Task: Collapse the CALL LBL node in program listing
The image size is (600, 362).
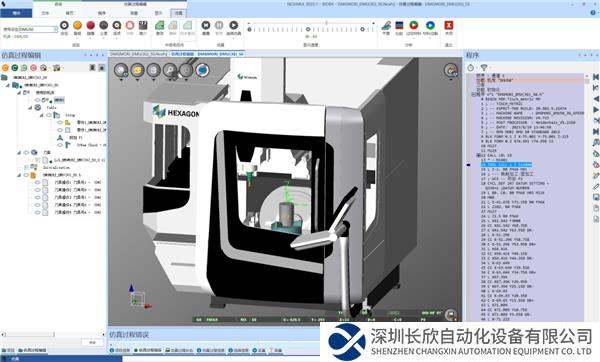Action: point(478,155)
